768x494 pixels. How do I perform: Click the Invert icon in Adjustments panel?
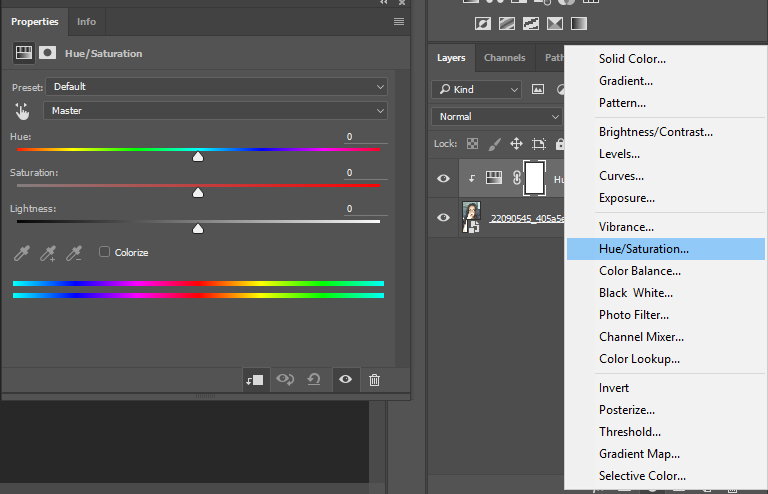point(483,24)
